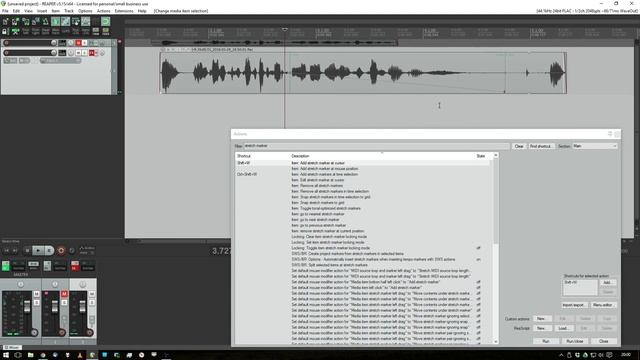Open the Edit menu
Image resolution: width=640 pixels, height=360 pixels.
pos(16,11)
